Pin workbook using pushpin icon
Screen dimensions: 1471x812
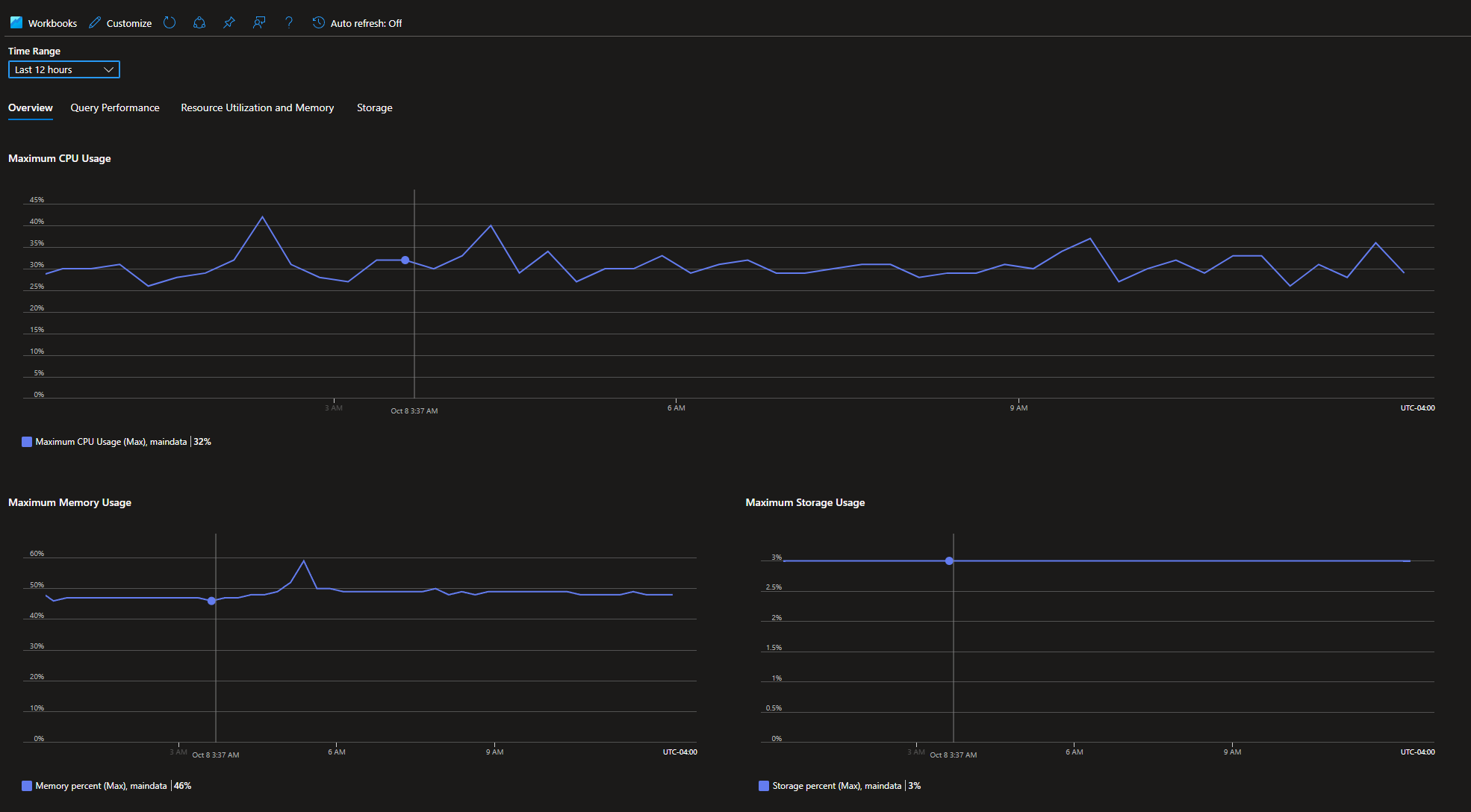pos(229,22)
